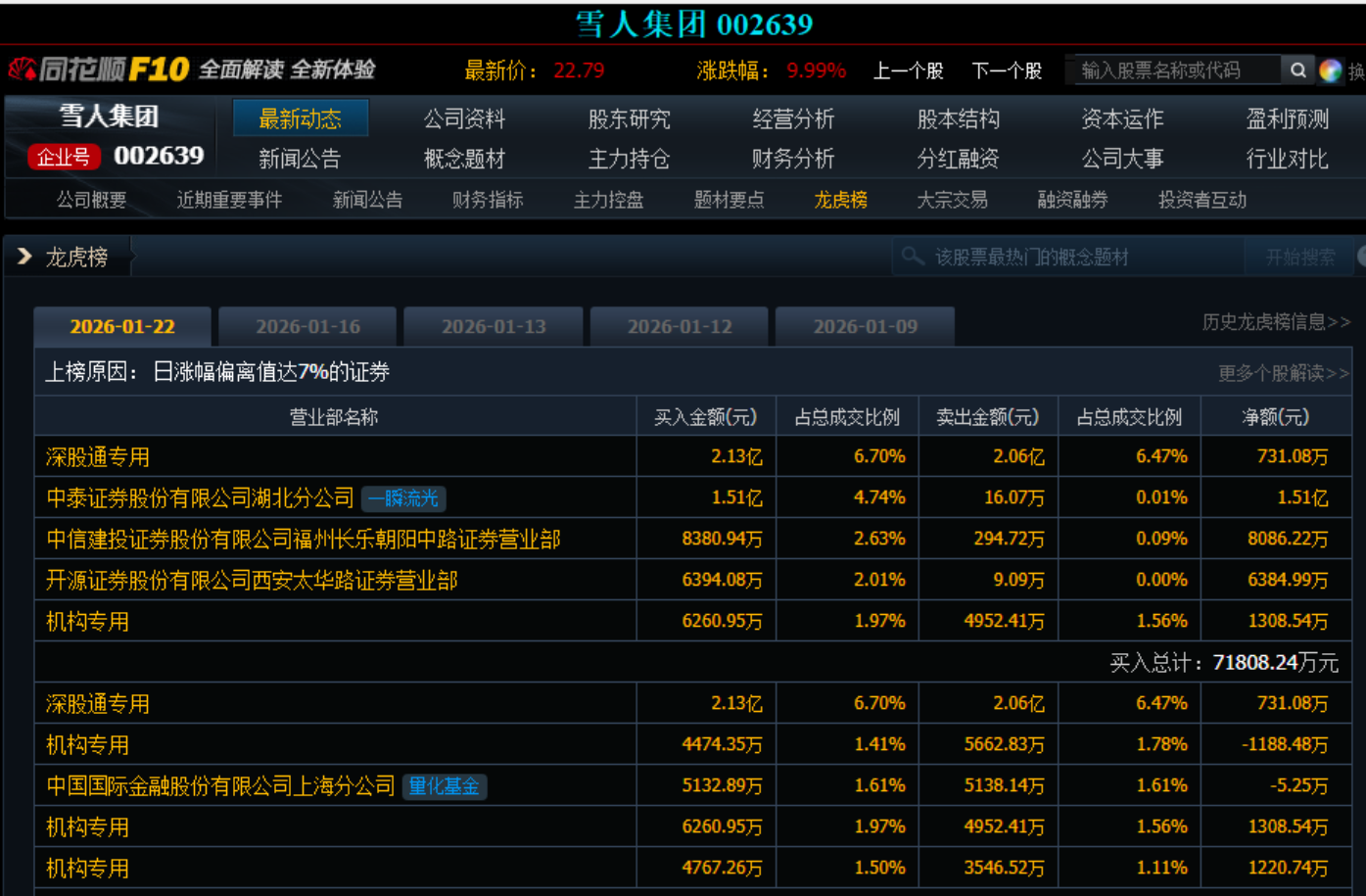Open 概念题材 menu item

click(x=464, y=159)
